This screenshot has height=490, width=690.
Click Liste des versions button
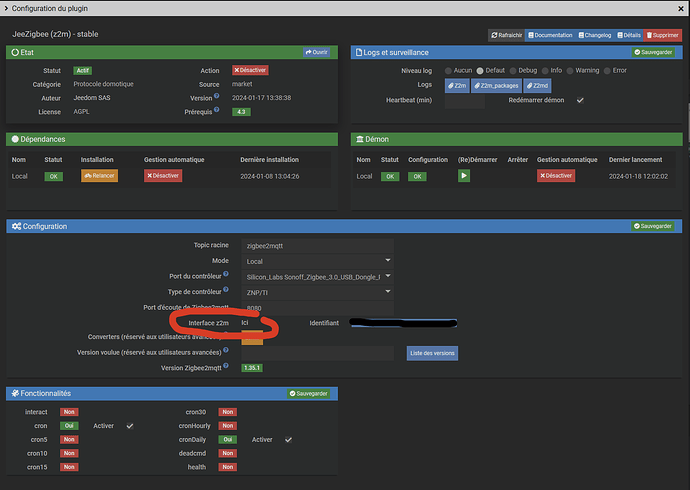point(432,353)
